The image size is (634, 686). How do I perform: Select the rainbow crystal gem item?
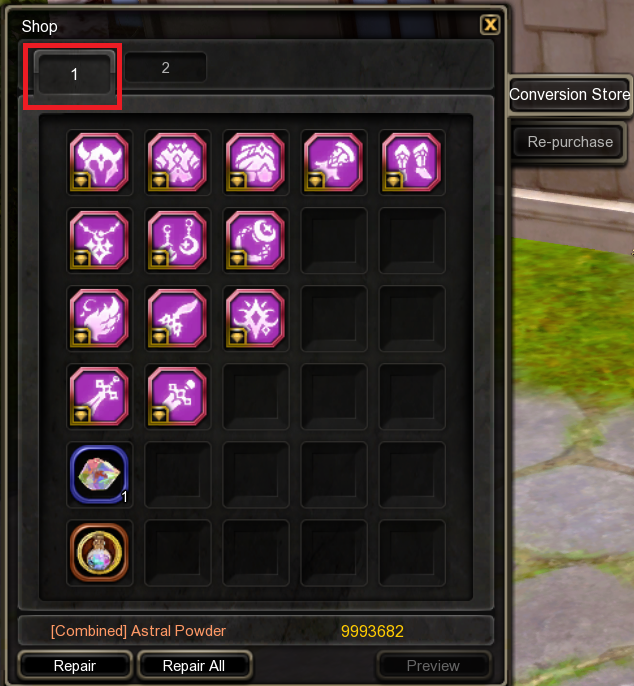coord(99,474)
